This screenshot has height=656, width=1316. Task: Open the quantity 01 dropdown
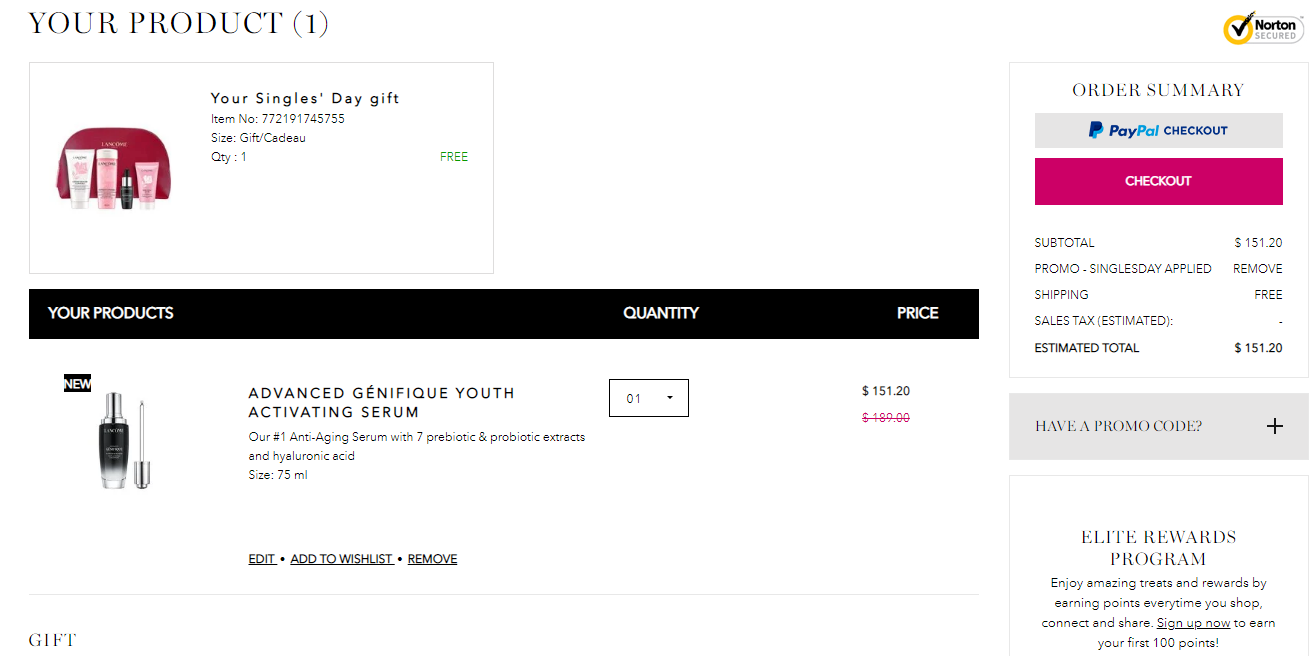click(648, 398)
